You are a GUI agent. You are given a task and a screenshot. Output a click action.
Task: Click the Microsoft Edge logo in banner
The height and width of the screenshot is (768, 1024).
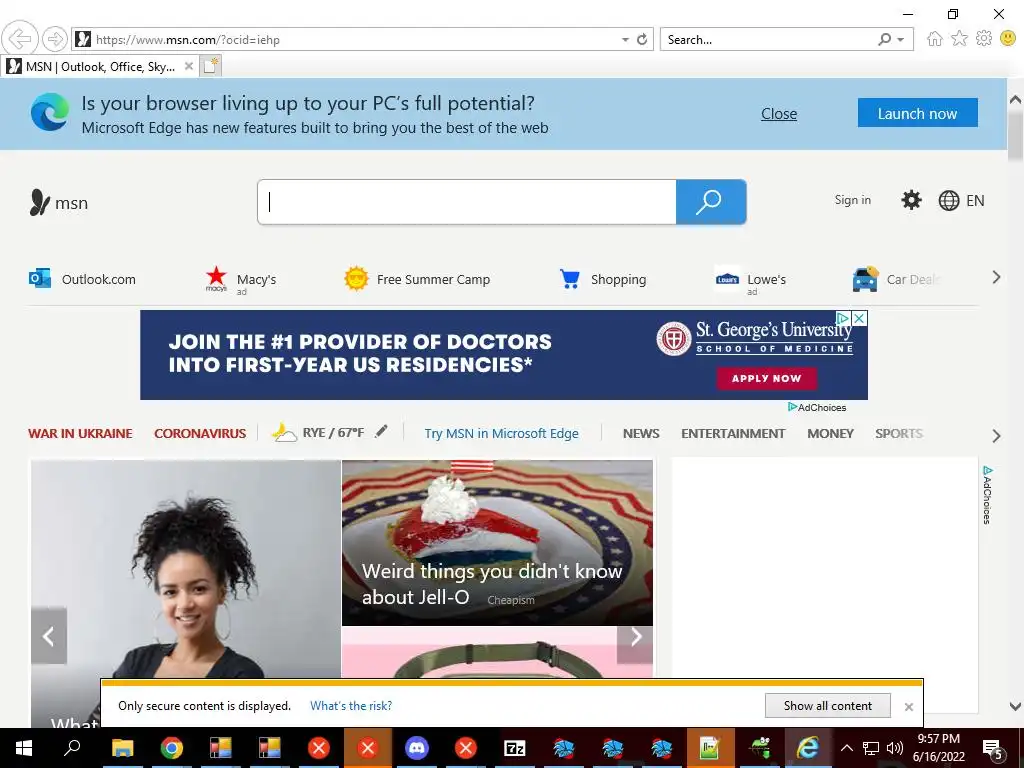point(50,112)
